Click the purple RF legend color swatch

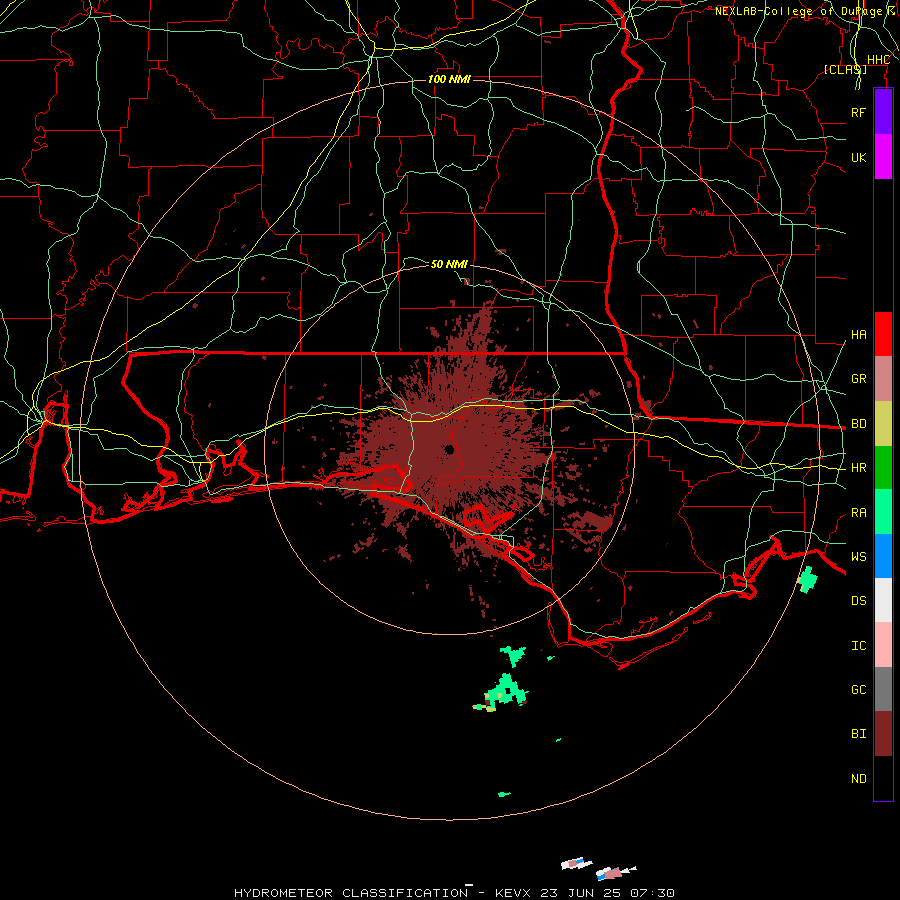[883, 112]
